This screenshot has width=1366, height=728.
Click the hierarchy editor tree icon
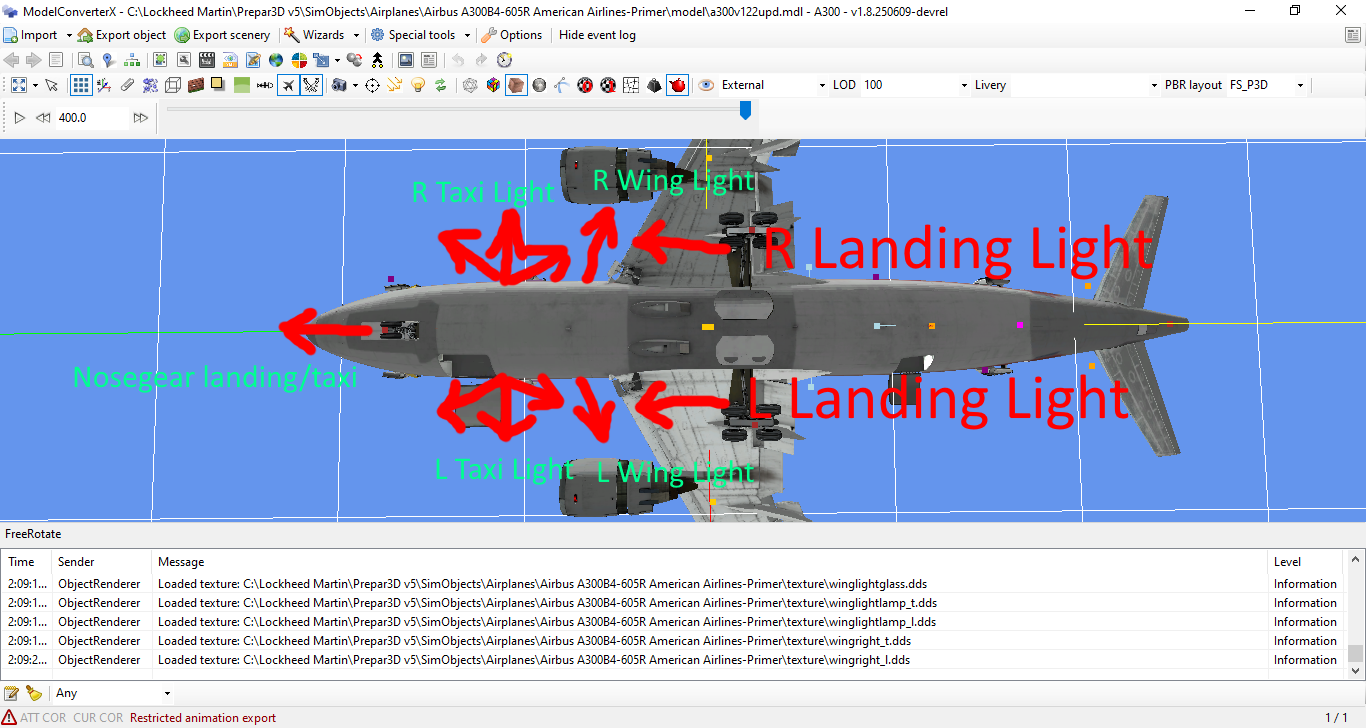coord(132,60)
